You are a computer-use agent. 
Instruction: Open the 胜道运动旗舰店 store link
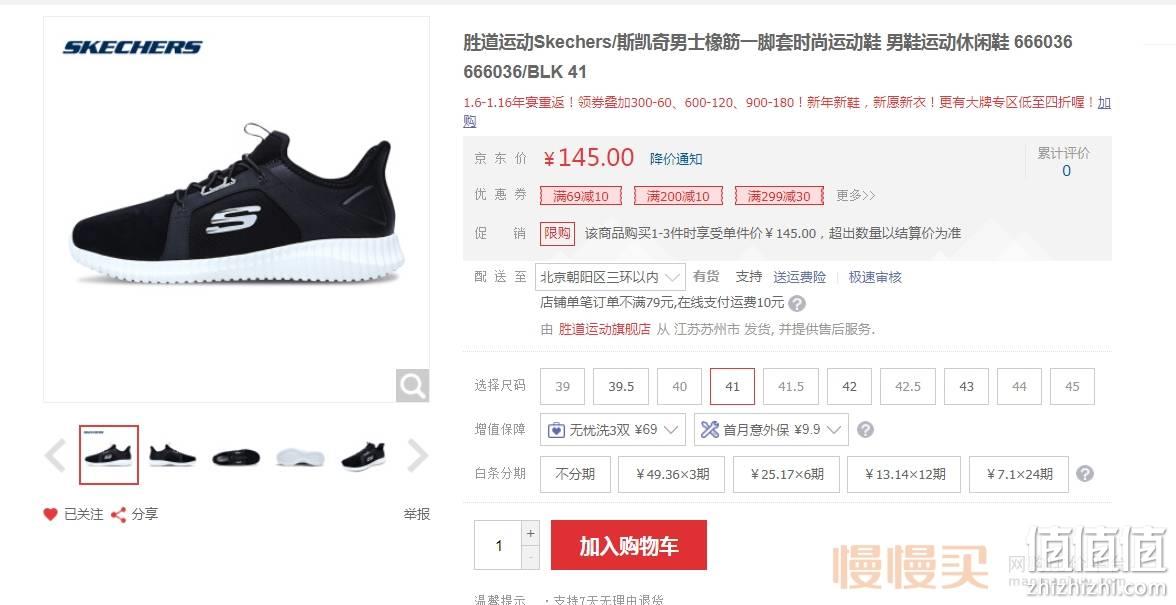[x=604, y=329]
